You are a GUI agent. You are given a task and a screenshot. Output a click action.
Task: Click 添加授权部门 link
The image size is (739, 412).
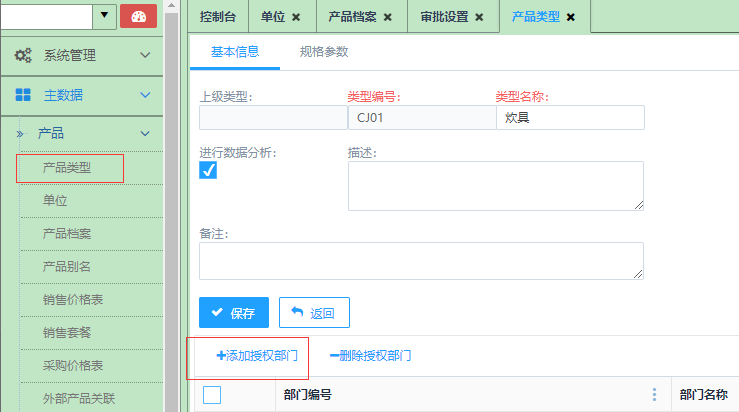coord(257,355)
